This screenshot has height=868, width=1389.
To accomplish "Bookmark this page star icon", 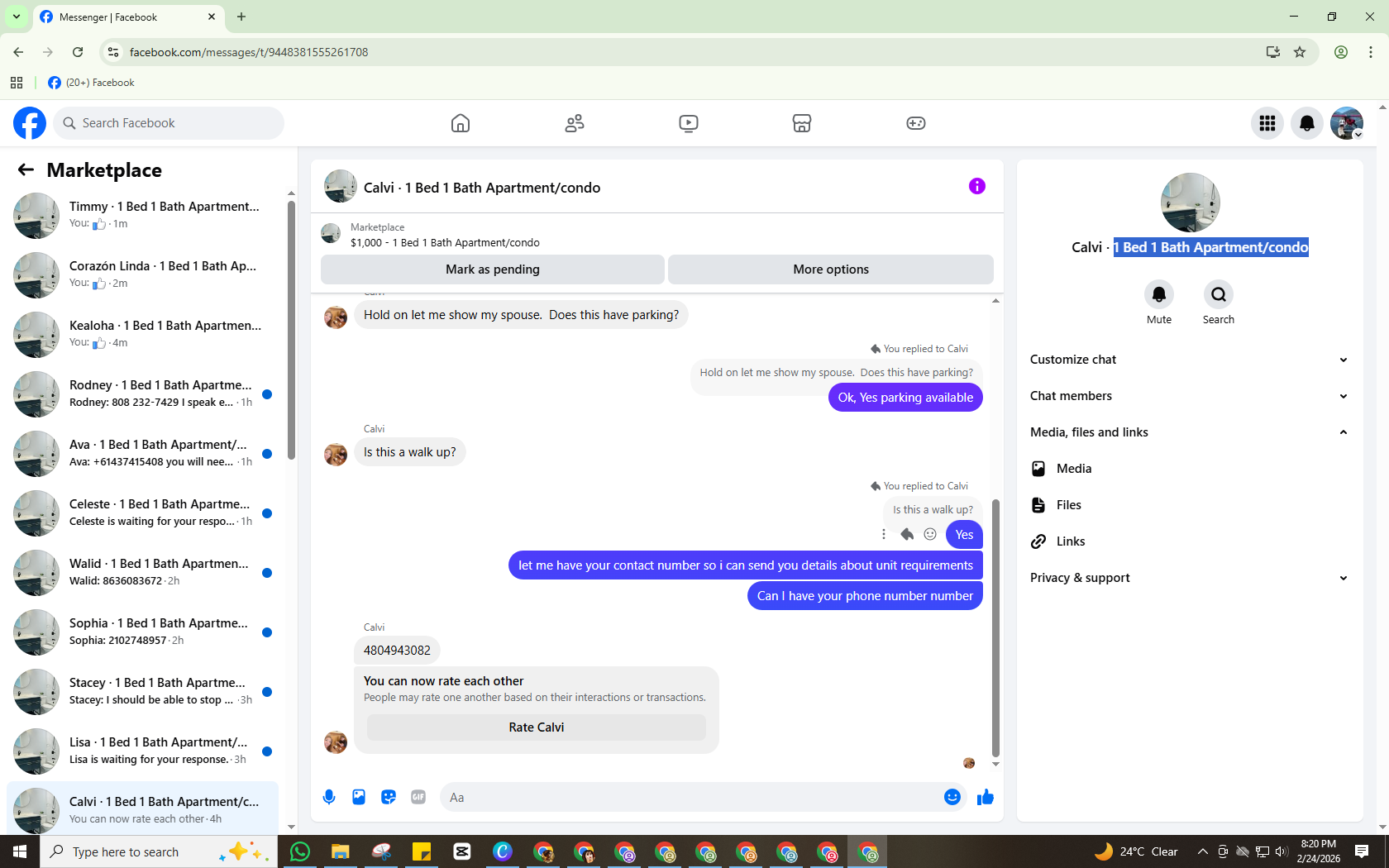I will (x=1300, y=52).
